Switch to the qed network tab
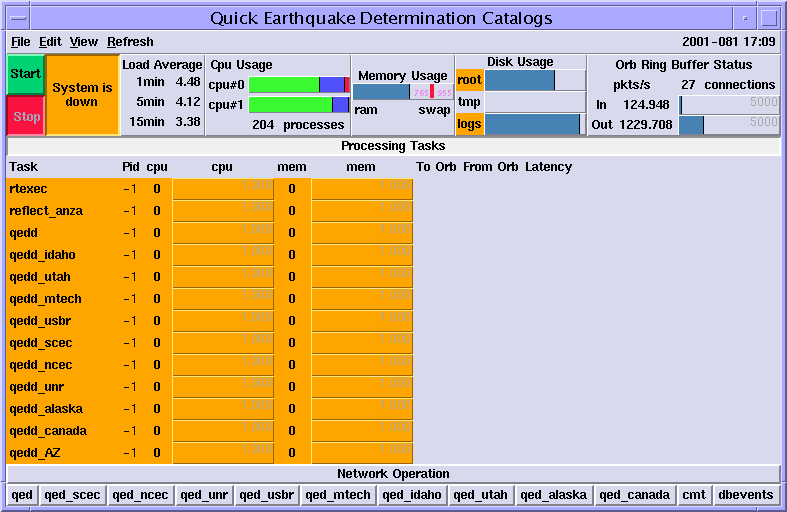The width and height of the screenshot is (787, 512). click(x=22, y=495)
